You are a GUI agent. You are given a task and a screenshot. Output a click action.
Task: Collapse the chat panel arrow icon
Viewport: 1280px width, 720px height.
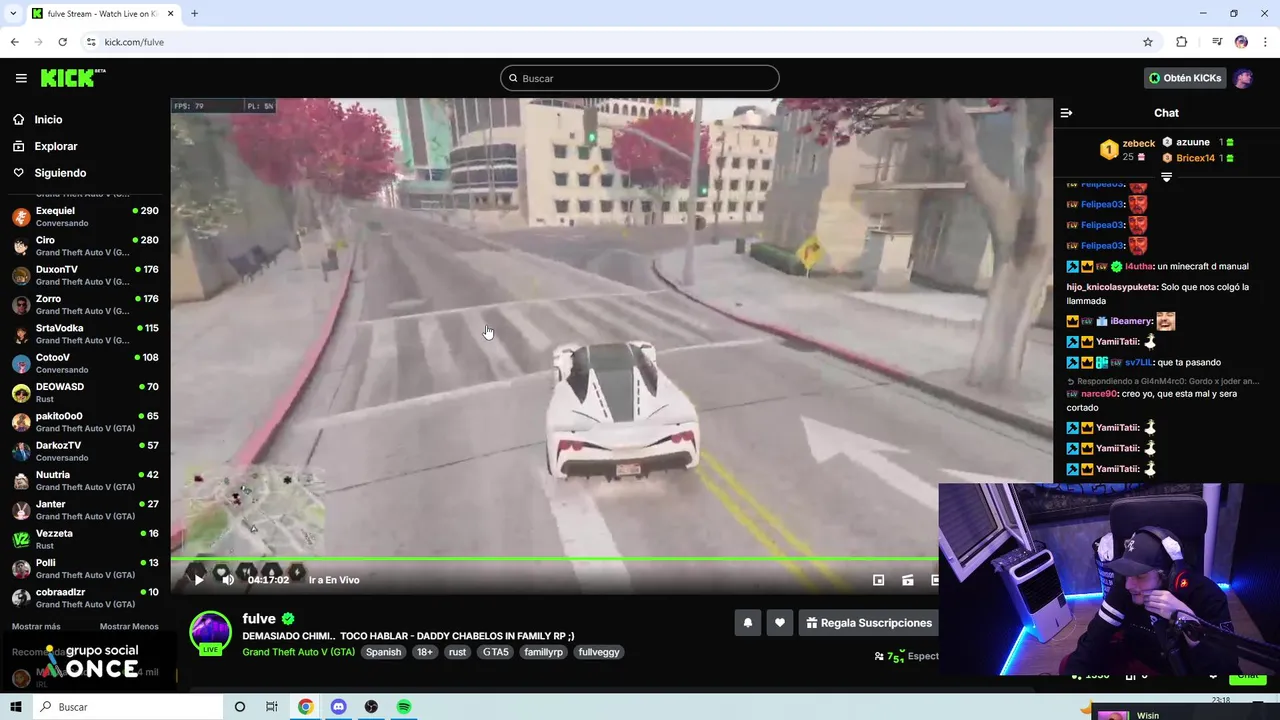1066,113
